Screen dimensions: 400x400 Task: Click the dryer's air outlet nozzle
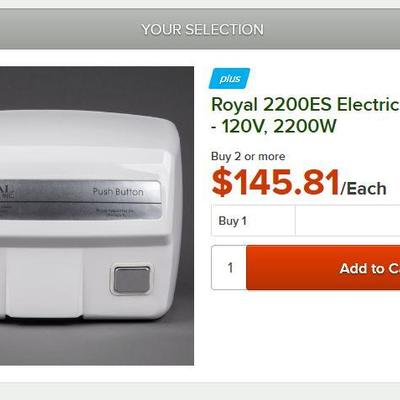coord(43,283)
